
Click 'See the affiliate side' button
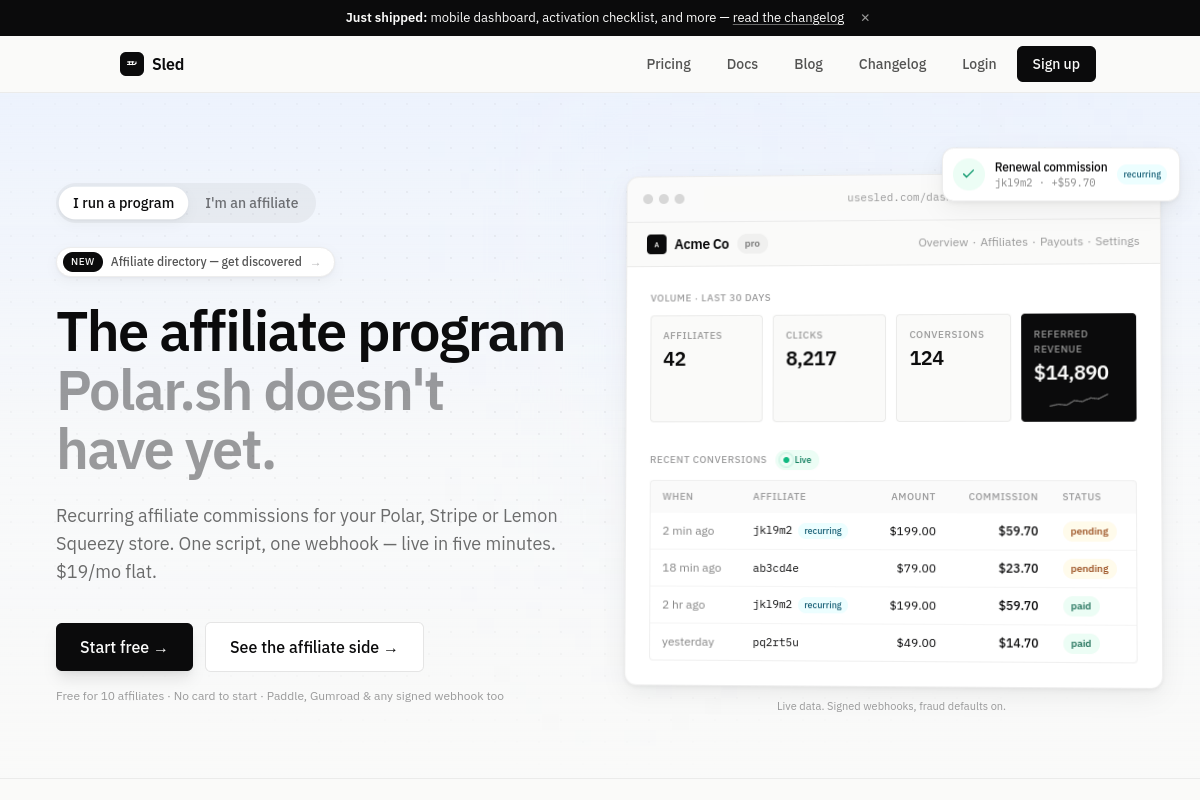314,647
